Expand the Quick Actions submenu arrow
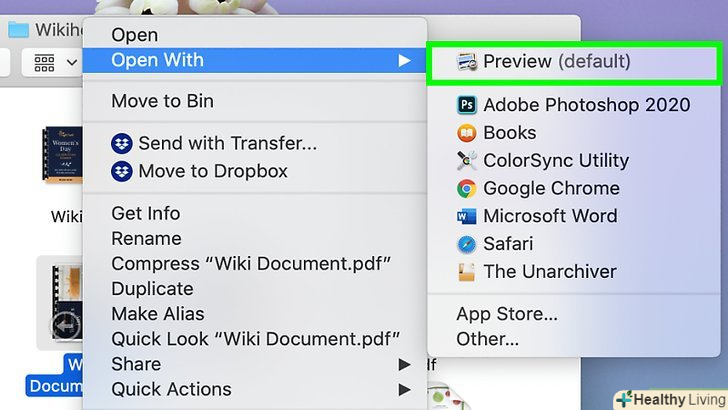The width and height of the screenshot is (728, 410). [x=404, y=390]
